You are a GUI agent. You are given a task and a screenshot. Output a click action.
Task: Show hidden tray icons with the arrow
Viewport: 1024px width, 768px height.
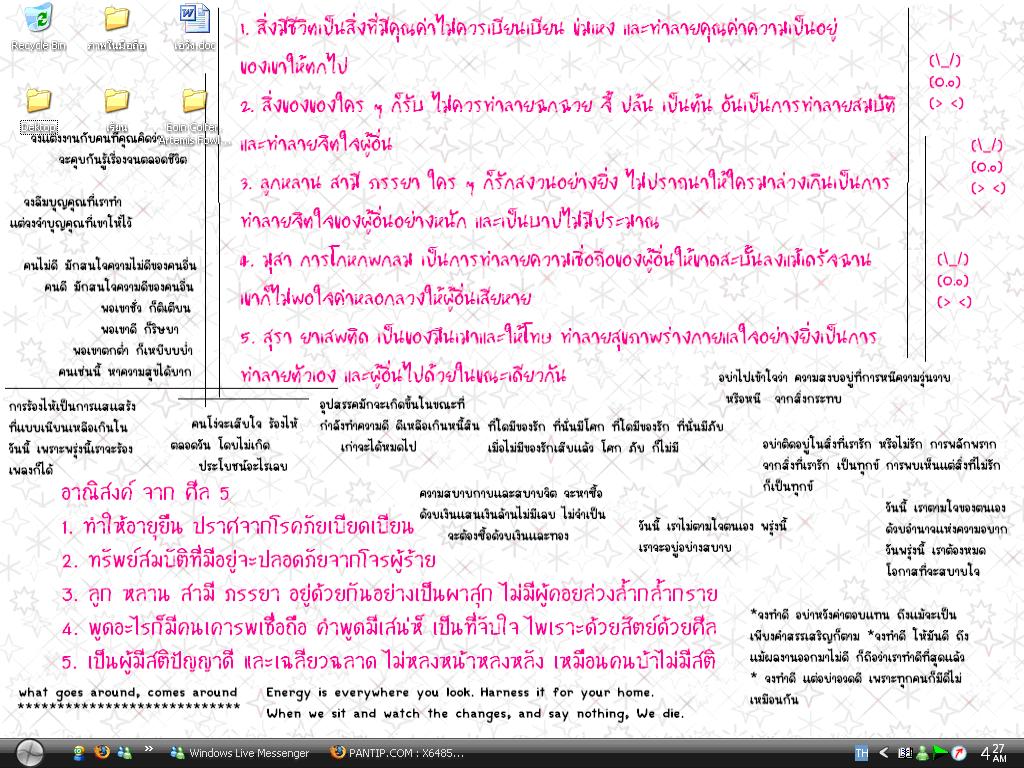pyautogui.click(x=884, y=753)
